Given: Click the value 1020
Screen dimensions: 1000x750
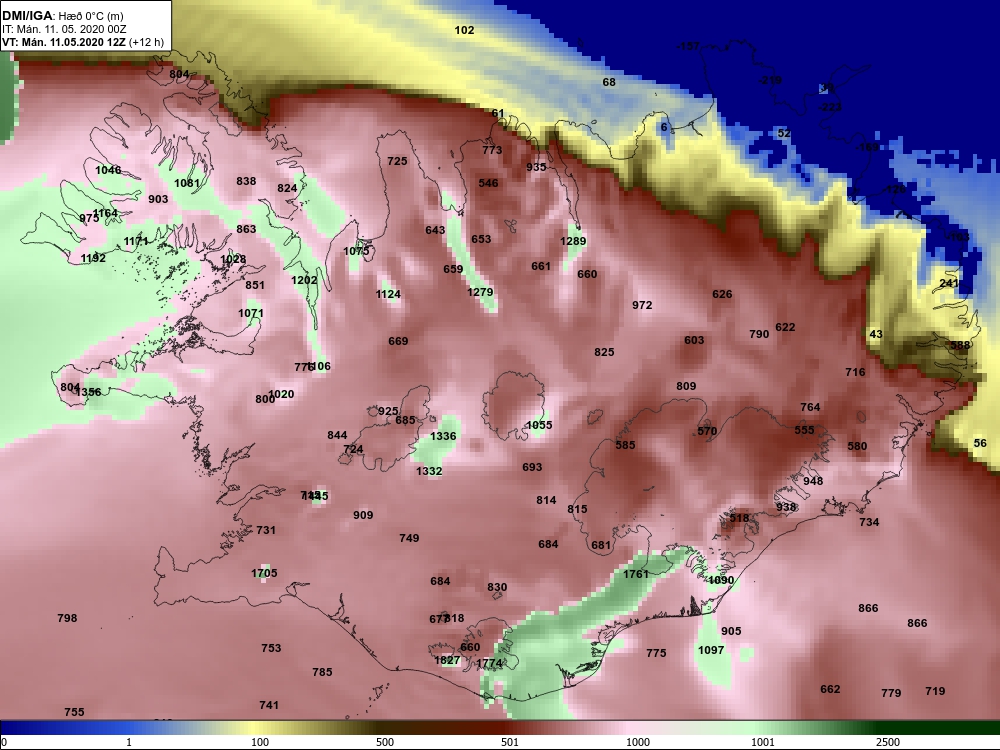Looking at the screenshot, I should coord(282,394).
